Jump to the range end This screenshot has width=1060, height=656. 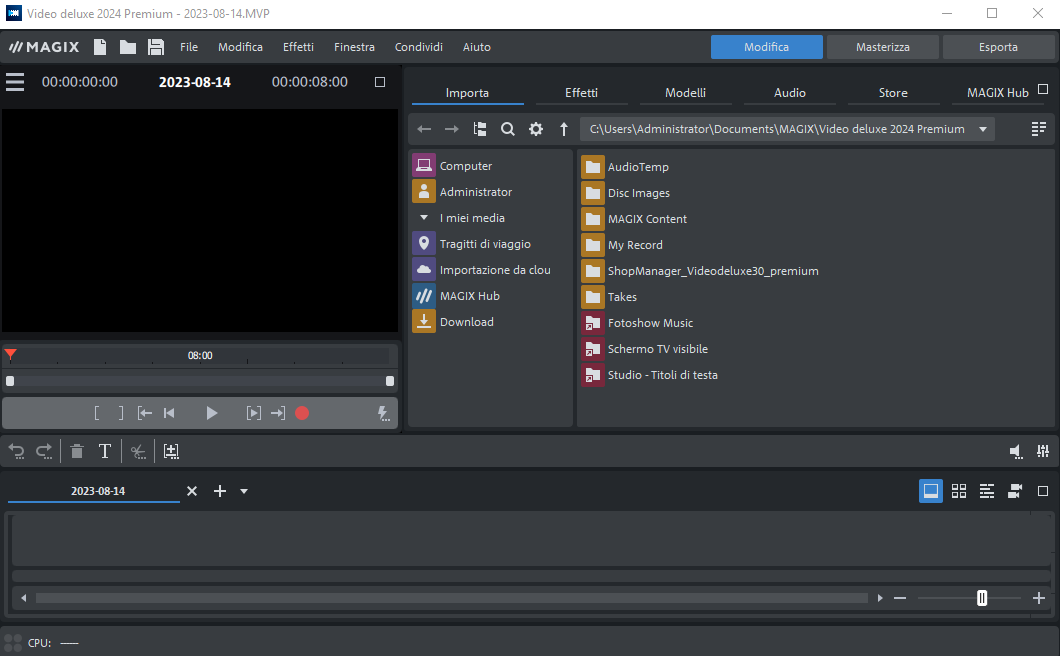click(x=278, y=413)
